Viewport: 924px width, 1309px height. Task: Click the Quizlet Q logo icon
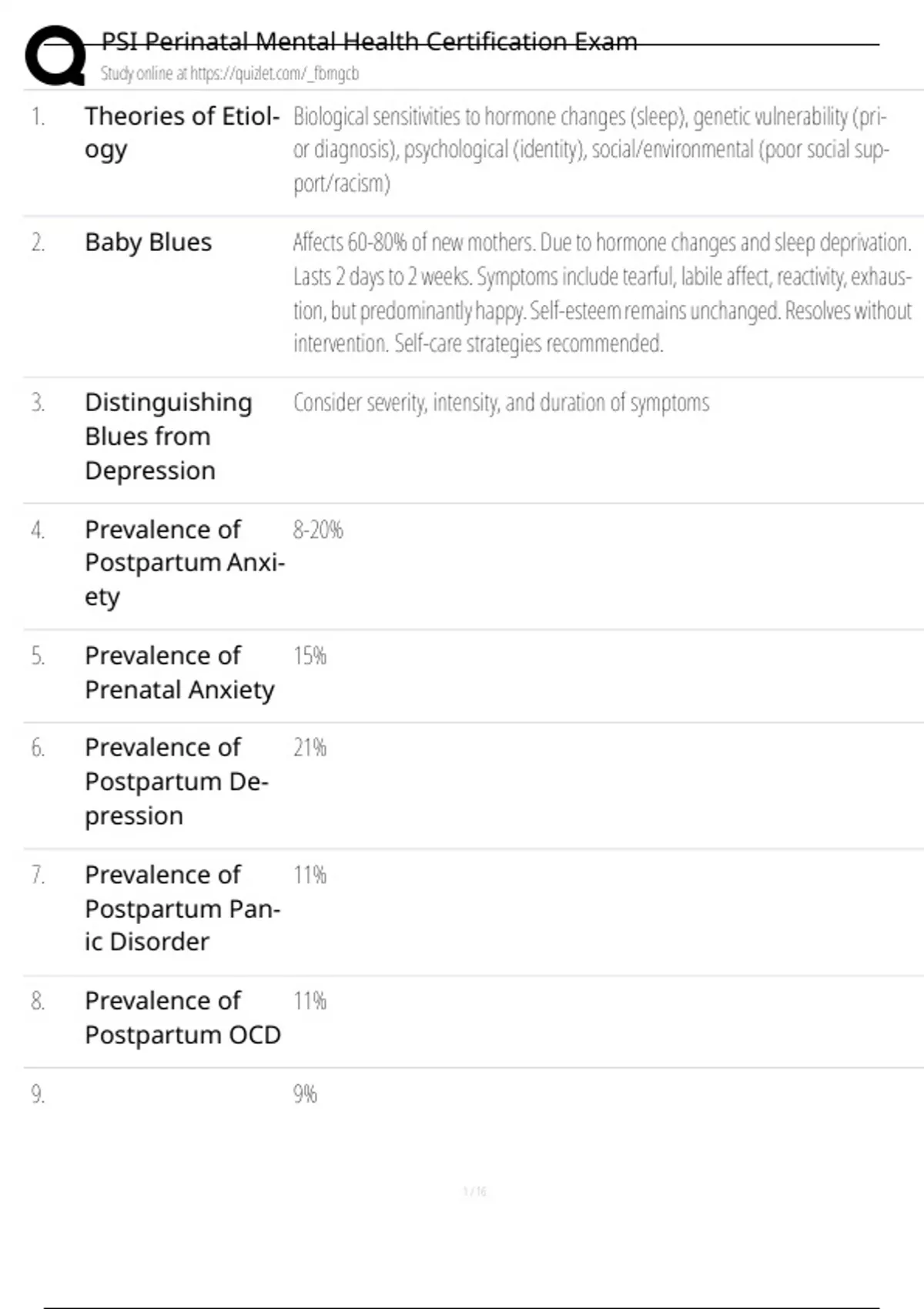[x=55, y=55]
